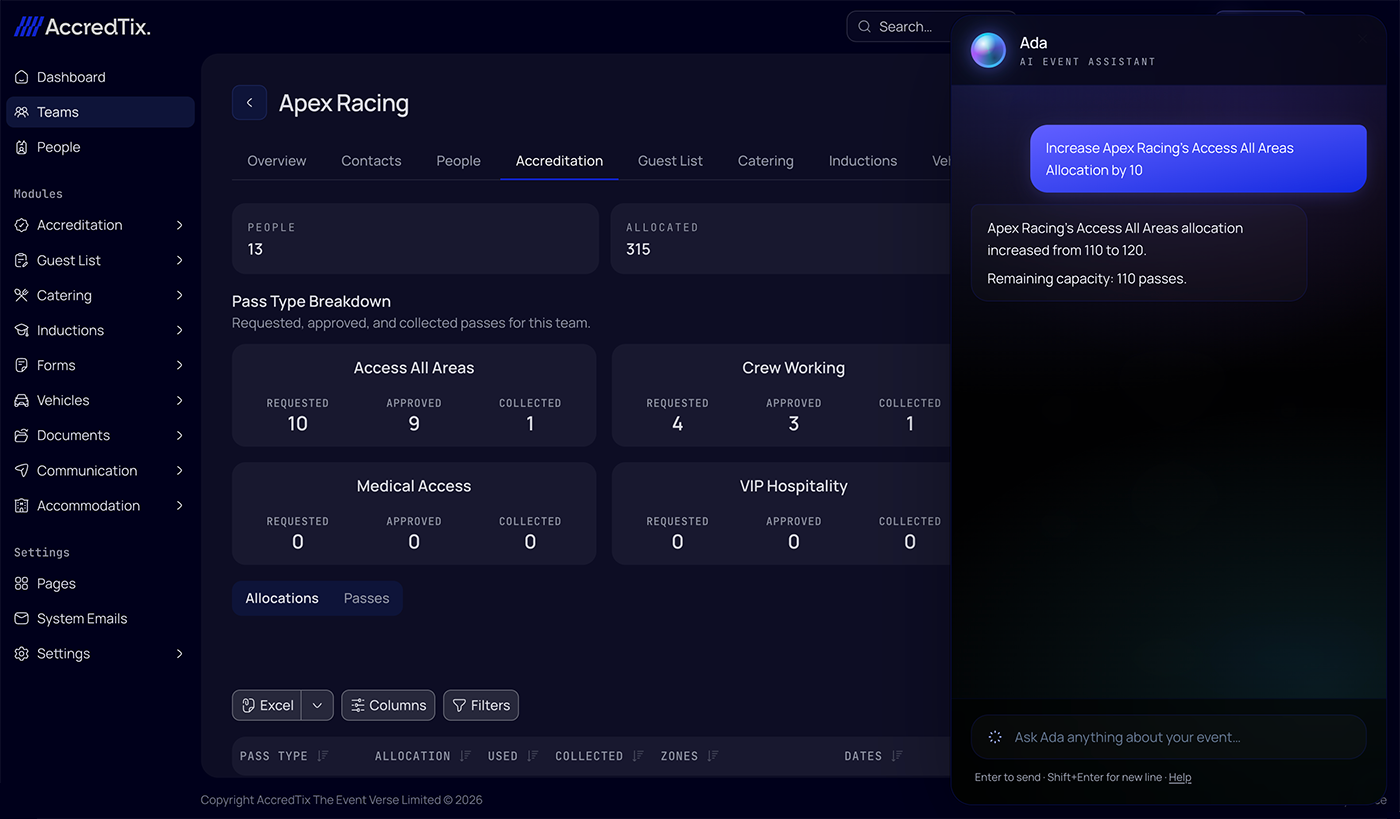This screenshot has height=819, width=1400.
Task: Click the People 13 stat card
Action: tap(415, 239)
